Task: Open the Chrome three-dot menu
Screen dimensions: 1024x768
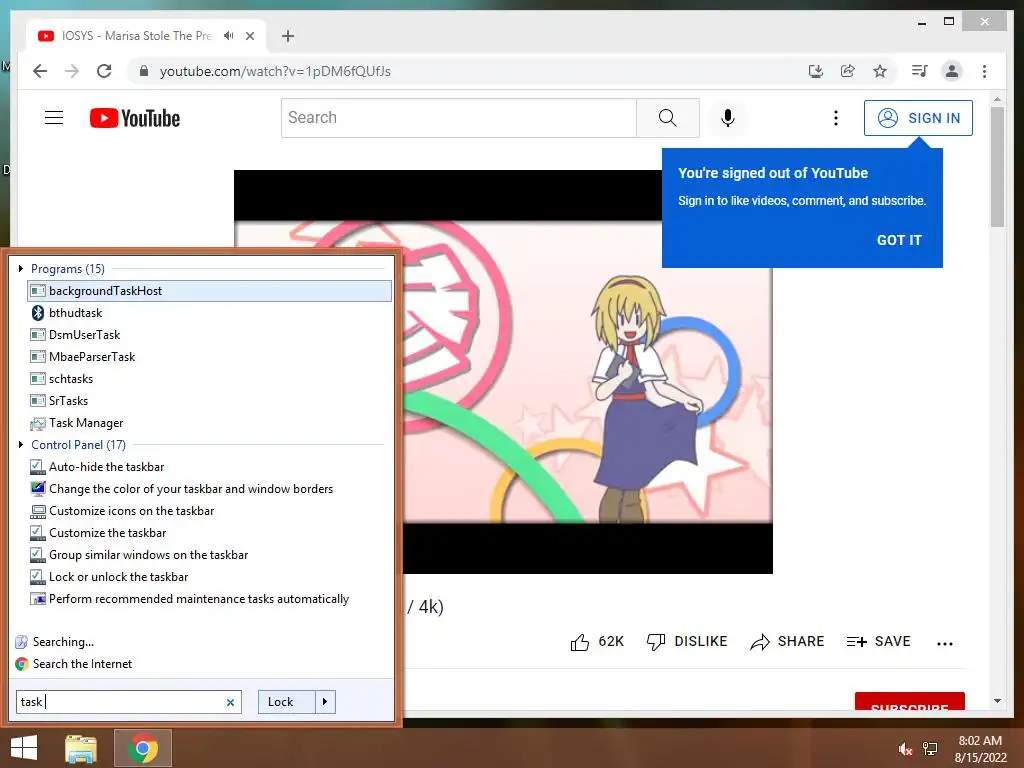Action: 984,71
